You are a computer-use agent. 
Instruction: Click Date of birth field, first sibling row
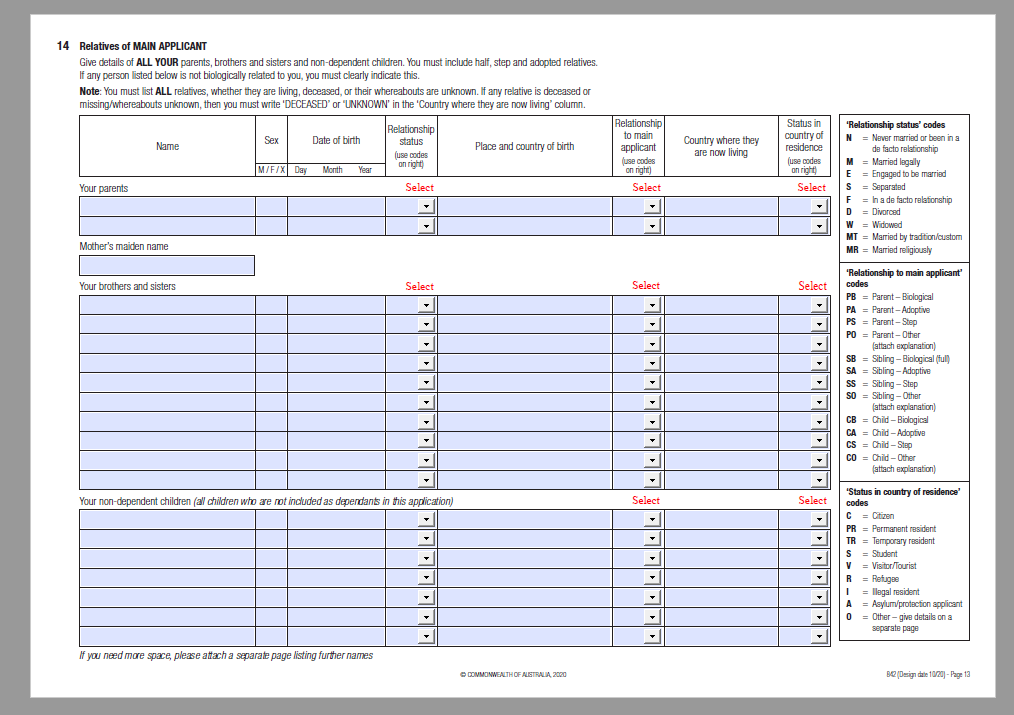336,305
